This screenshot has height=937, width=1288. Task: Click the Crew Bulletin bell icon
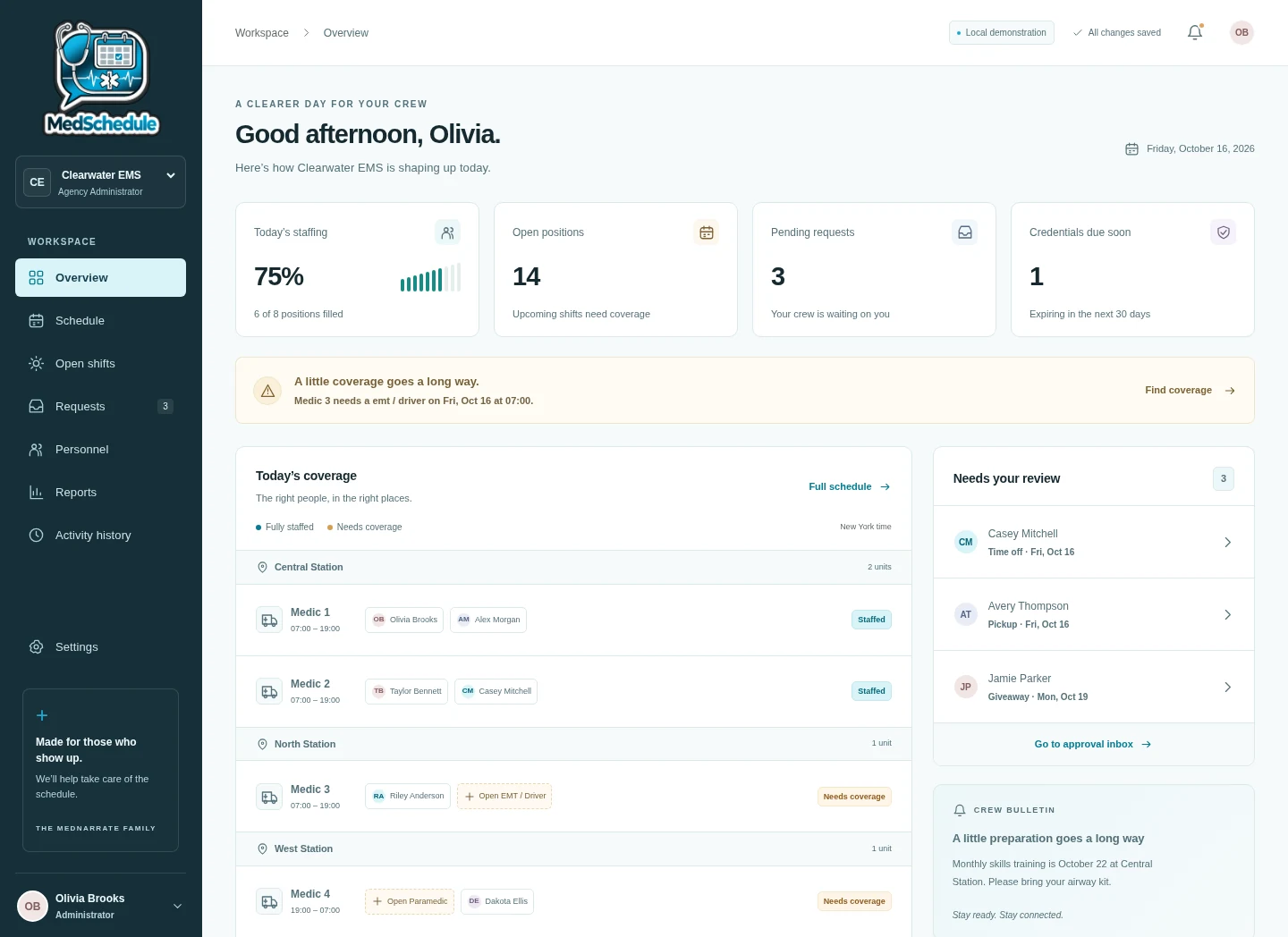click(x=960, y=810)
